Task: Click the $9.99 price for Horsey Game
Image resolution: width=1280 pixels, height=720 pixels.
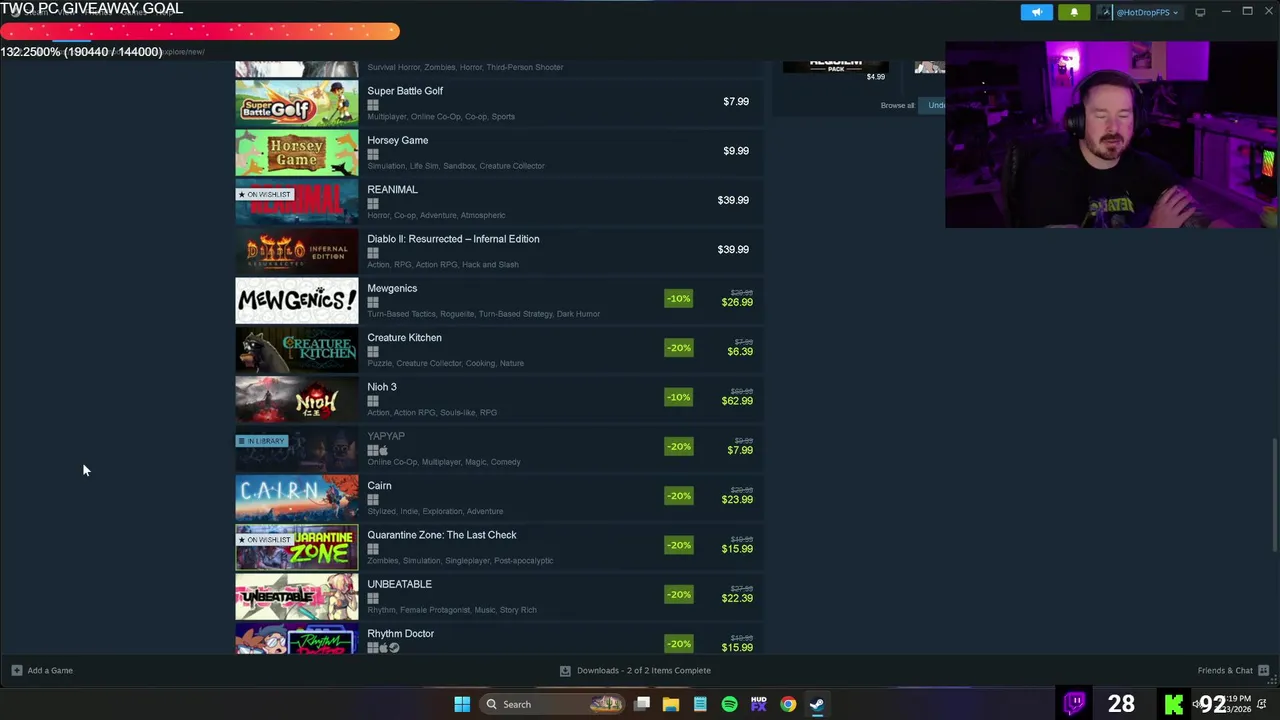Action: pos(736,151)
